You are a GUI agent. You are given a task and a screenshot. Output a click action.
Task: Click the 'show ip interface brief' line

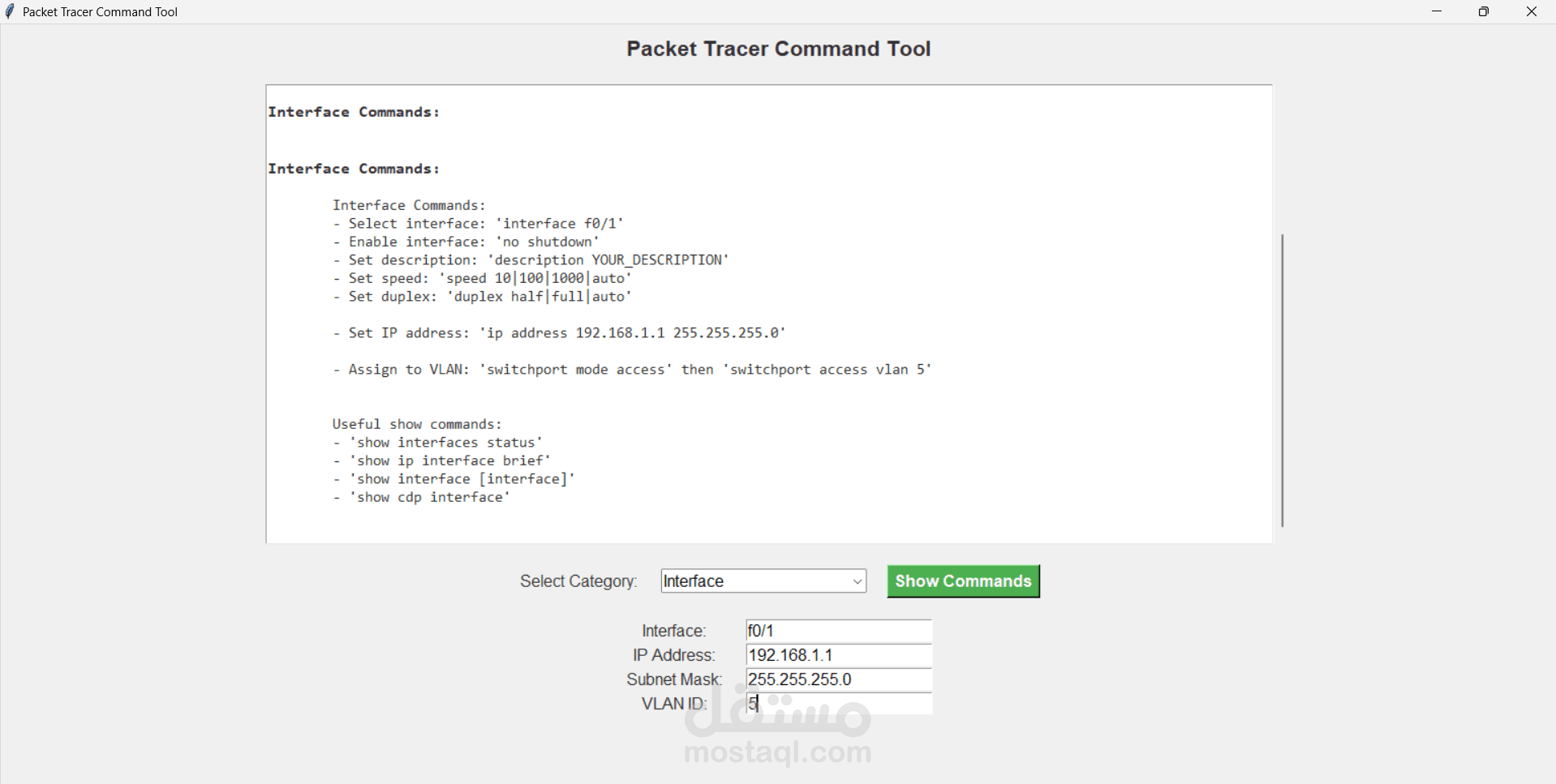pyautogui.click(x=441, y=461)
